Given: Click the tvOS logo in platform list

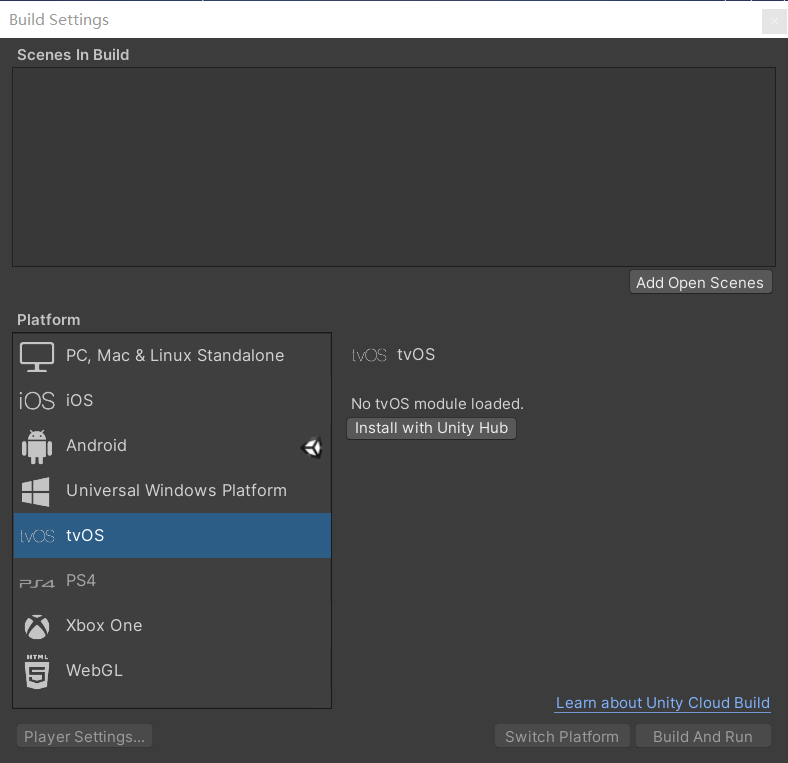Looking at the screenshot, I should [x=37, y=536].
